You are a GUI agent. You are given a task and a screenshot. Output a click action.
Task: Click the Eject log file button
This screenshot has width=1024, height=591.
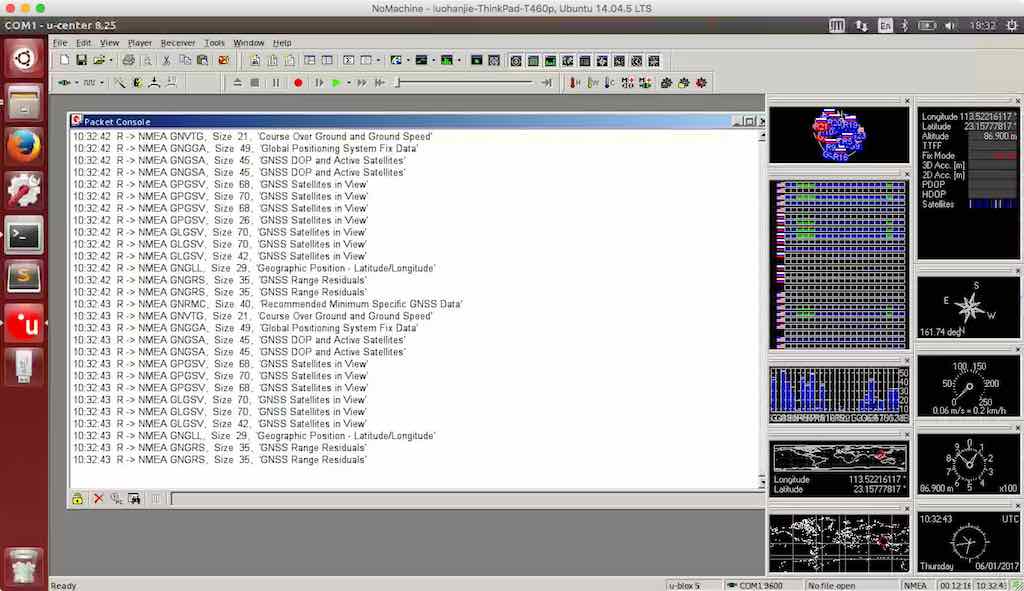point(237,83)
